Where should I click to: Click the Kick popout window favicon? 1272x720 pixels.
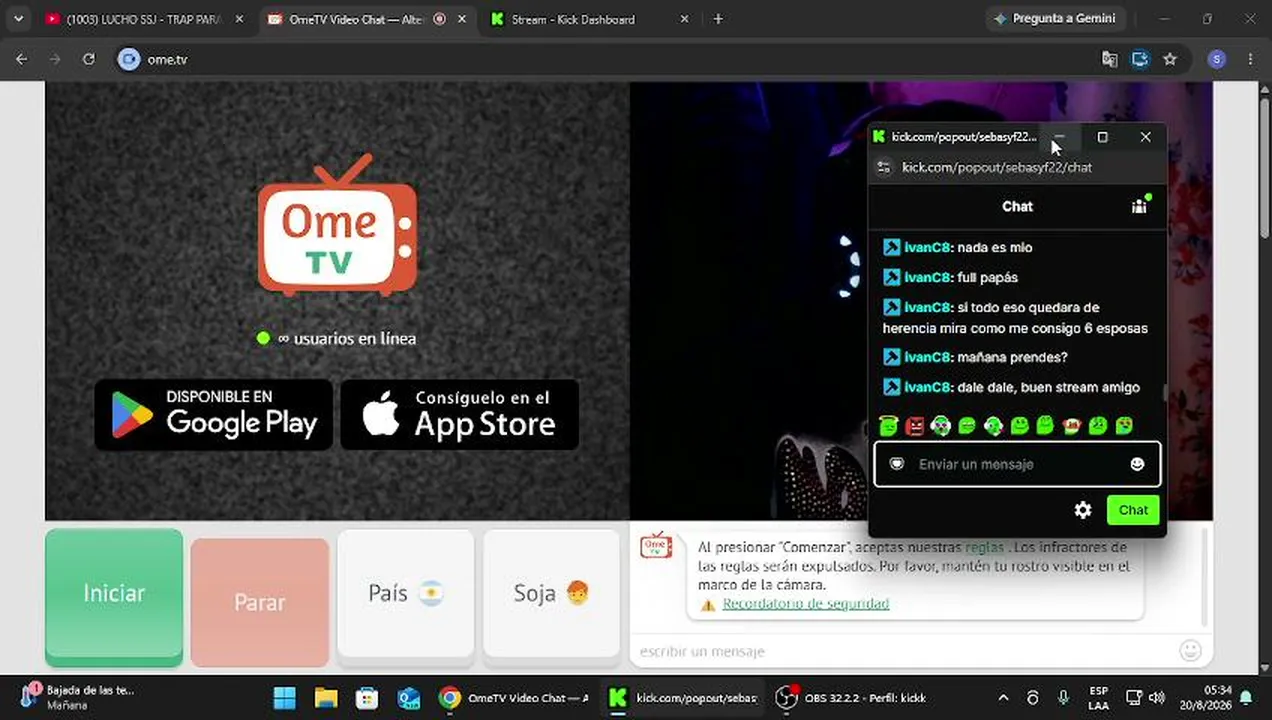pos(879,137)
